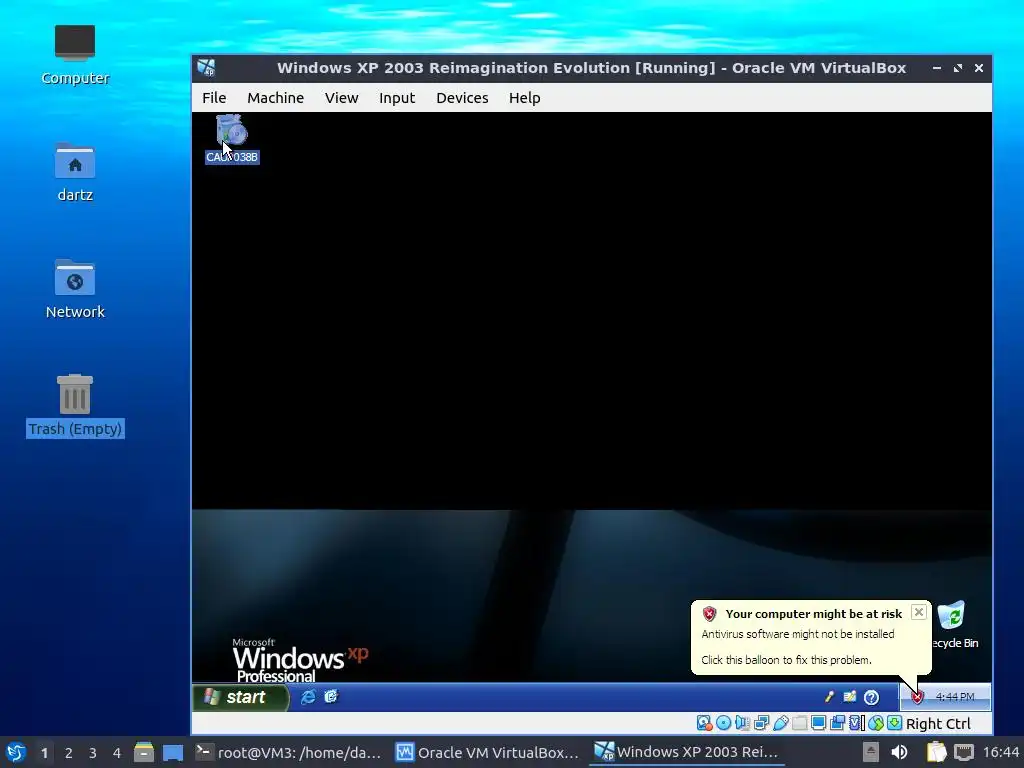Select the dartz home folder icon
This screenshot has width=1024, height=768.
[x=74, y=172]
